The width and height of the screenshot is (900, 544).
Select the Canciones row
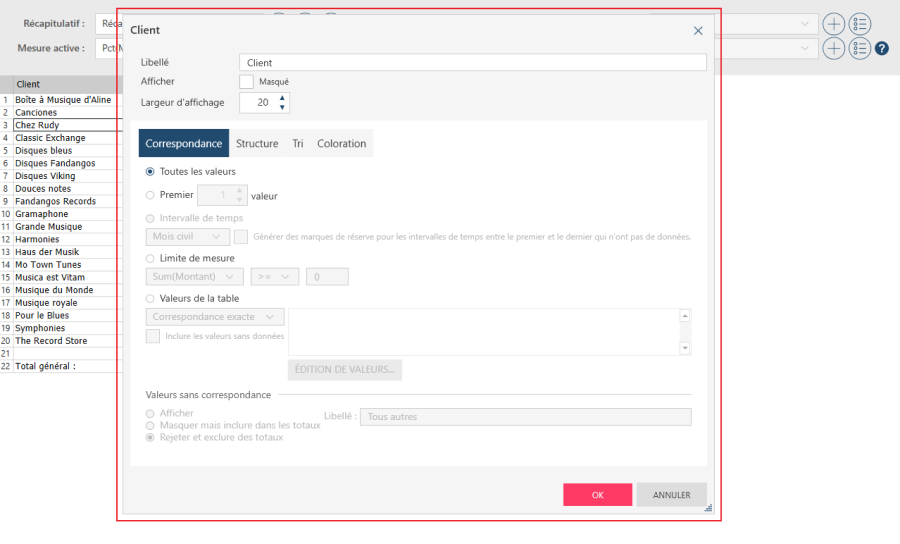pos(68,112)
